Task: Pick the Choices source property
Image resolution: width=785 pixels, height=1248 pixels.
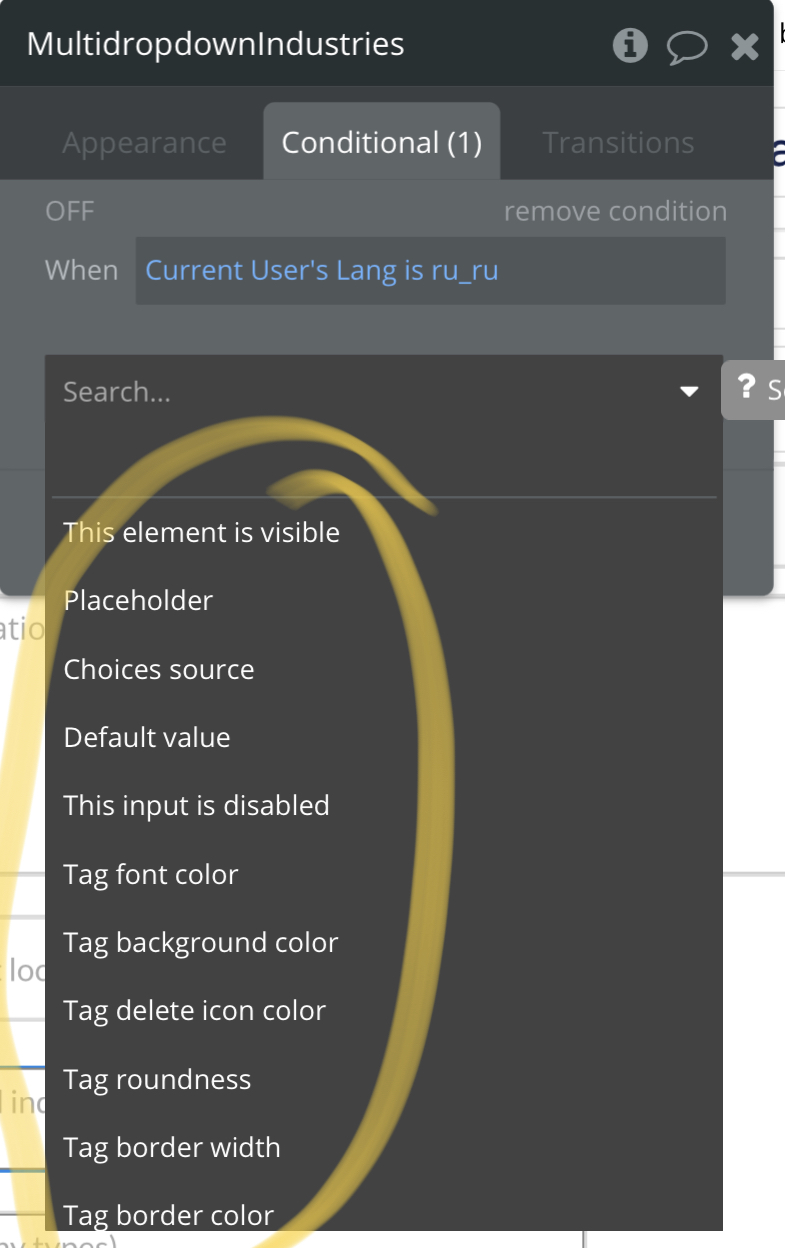Action: click(384, 669)
